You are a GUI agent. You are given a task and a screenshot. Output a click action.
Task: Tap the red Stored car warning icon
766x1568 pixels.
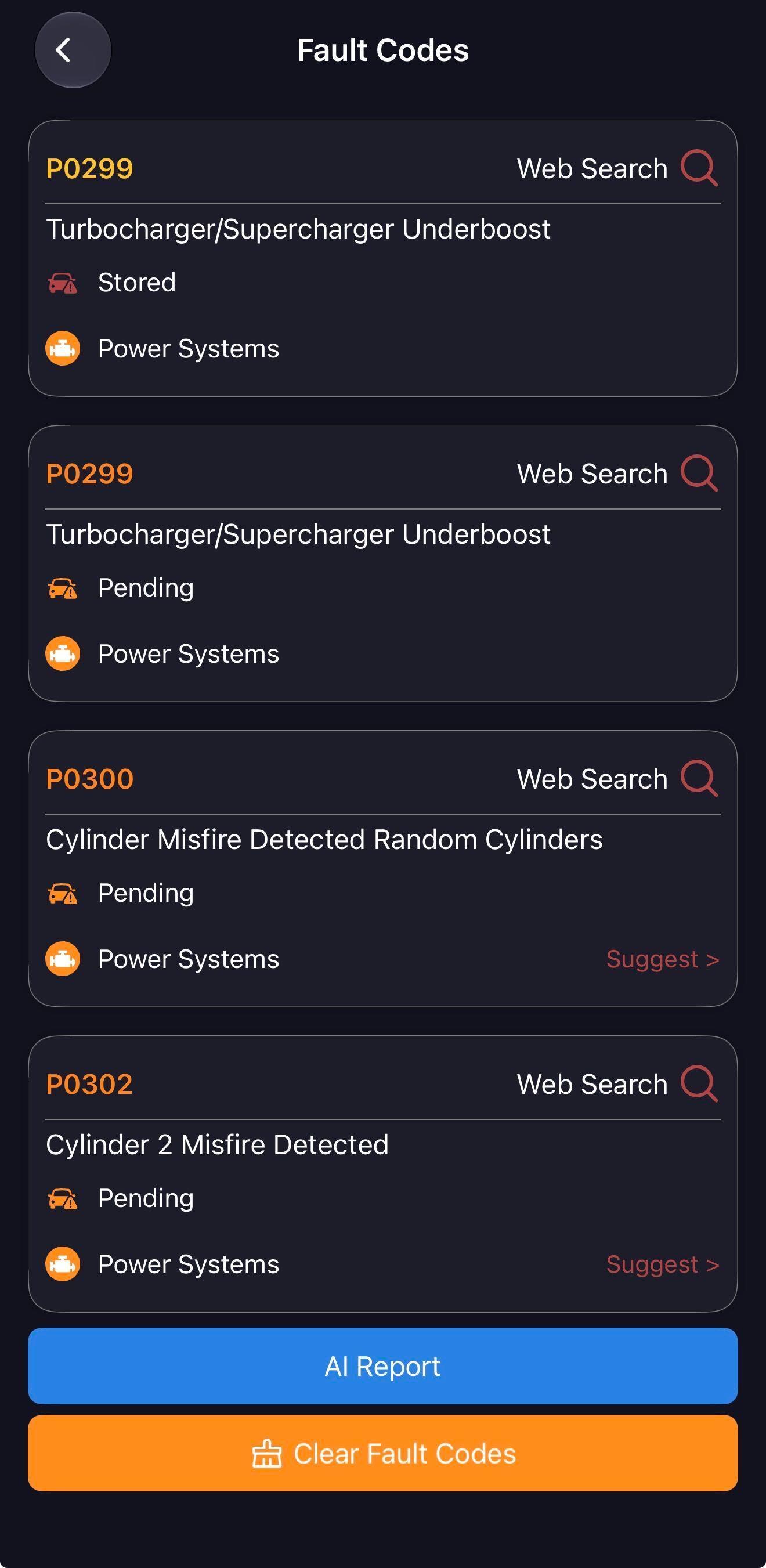point(63,283)
